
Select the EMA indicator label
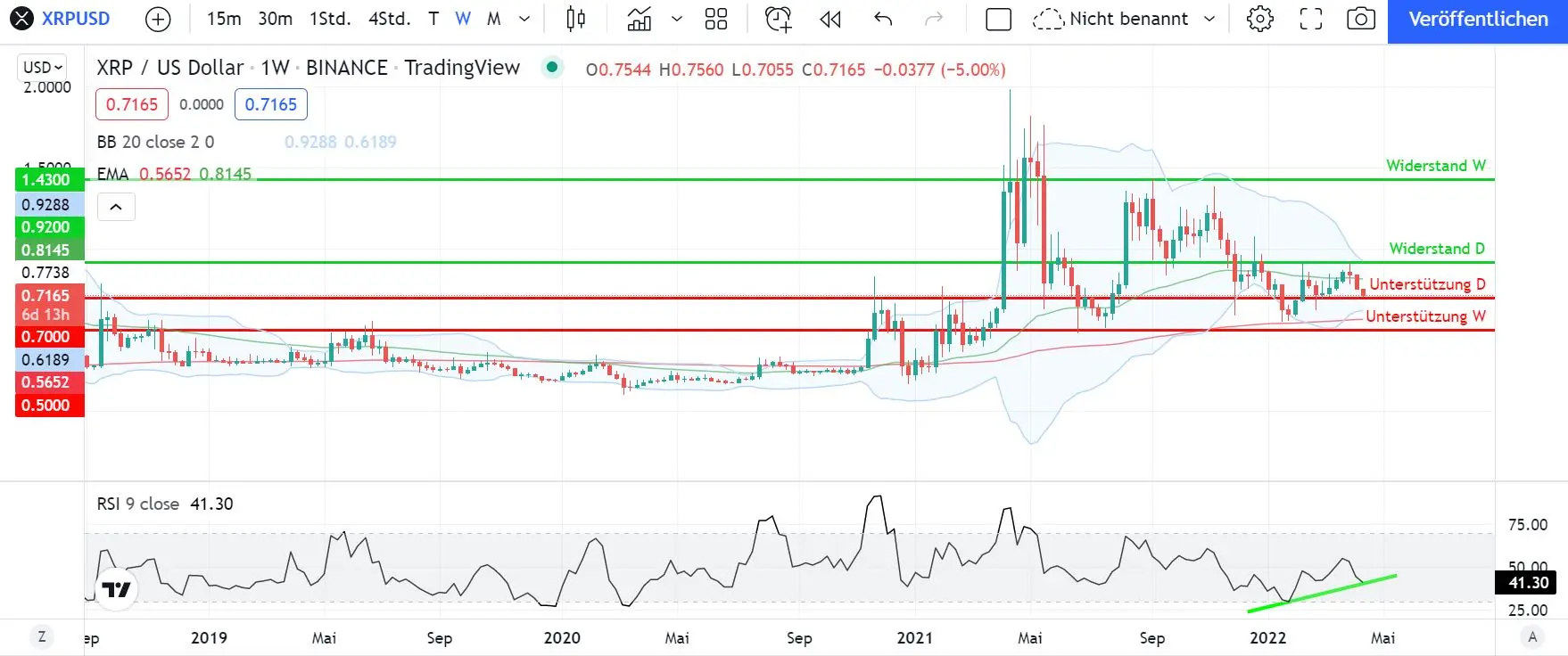point(112,174)
